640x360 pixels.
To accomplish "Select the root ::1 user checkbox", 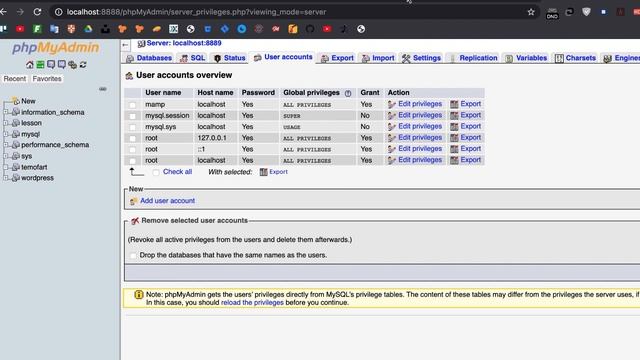I will (x=132, y=150).
